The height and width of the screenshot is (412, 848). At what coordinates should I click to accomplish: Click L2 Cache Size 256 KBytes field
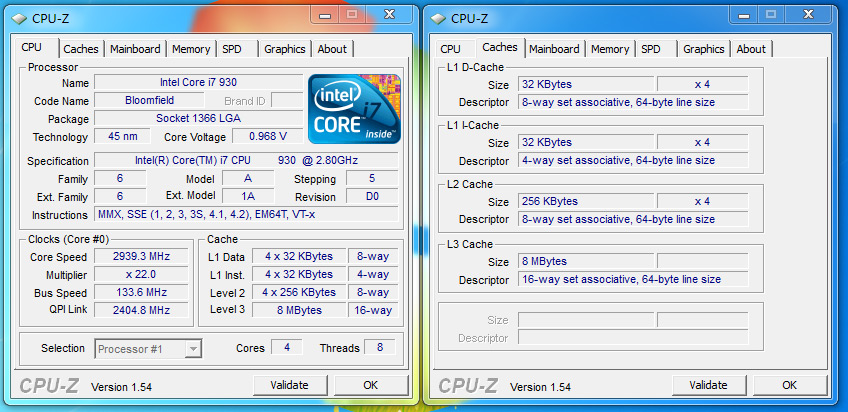tap(586, 201)
